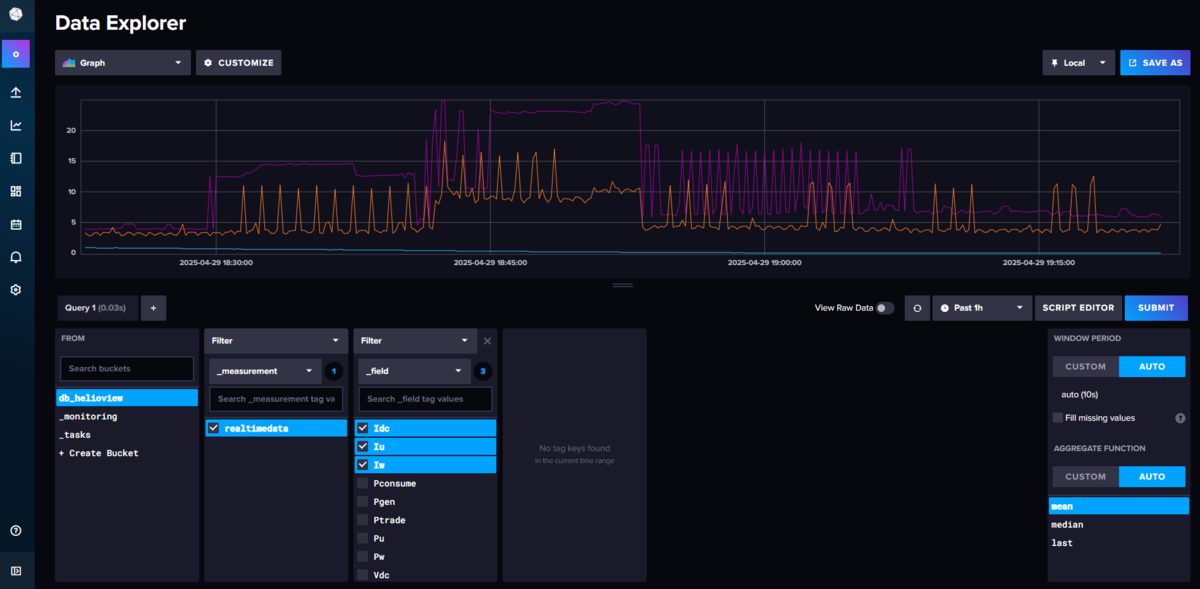Open the Load Data upload icon
The width and height of the screenshot is (1200, 589).
tap(16, 92)
